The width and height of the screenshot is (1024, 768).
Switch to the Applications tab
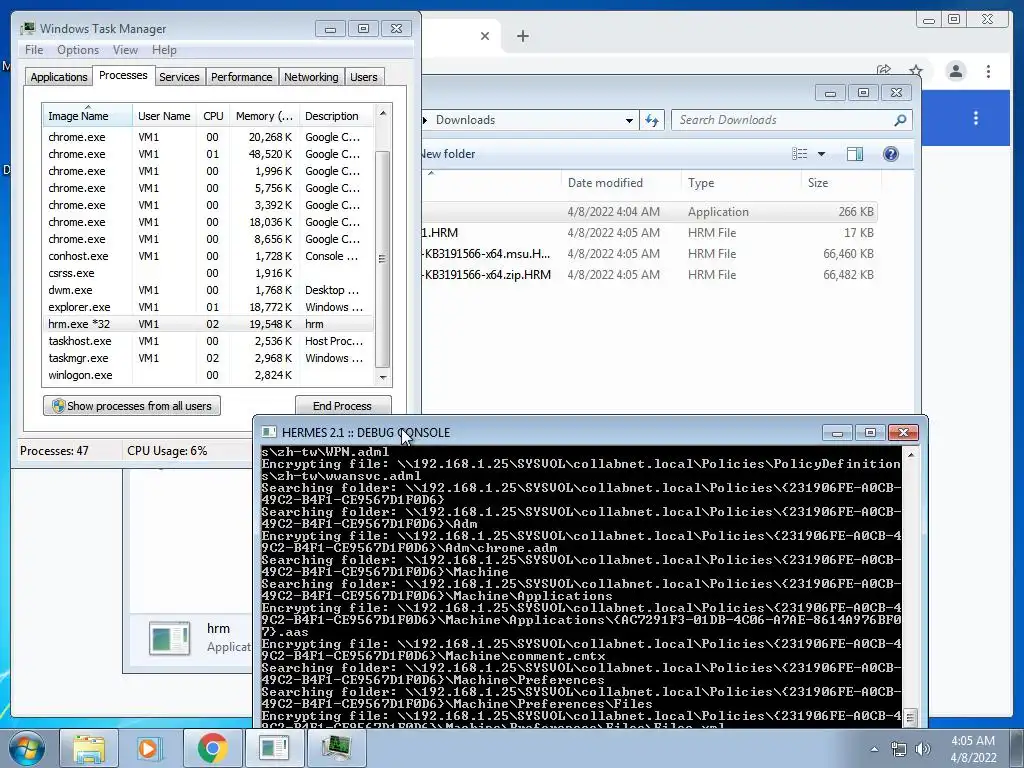[x=59, y=76]
